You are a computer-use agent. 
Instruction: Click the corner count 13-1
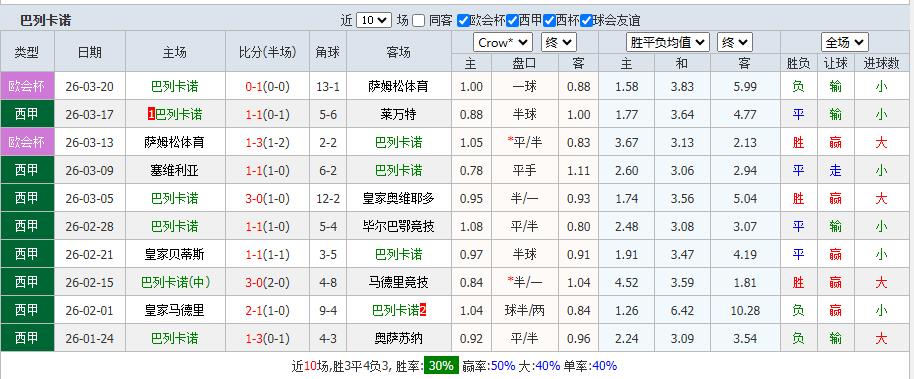point(328,87)
